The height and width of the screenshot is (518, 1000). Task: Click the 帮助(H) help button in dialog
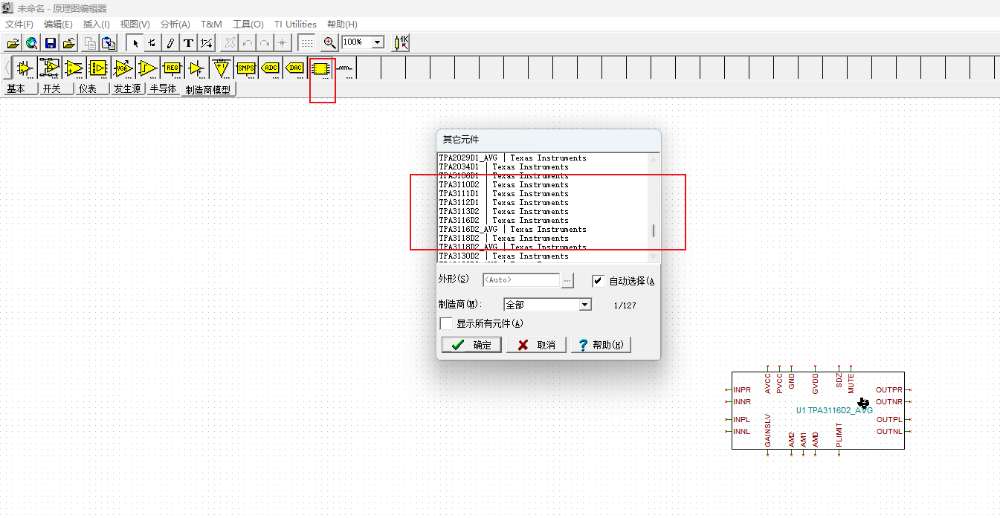[x=601, y=345]
